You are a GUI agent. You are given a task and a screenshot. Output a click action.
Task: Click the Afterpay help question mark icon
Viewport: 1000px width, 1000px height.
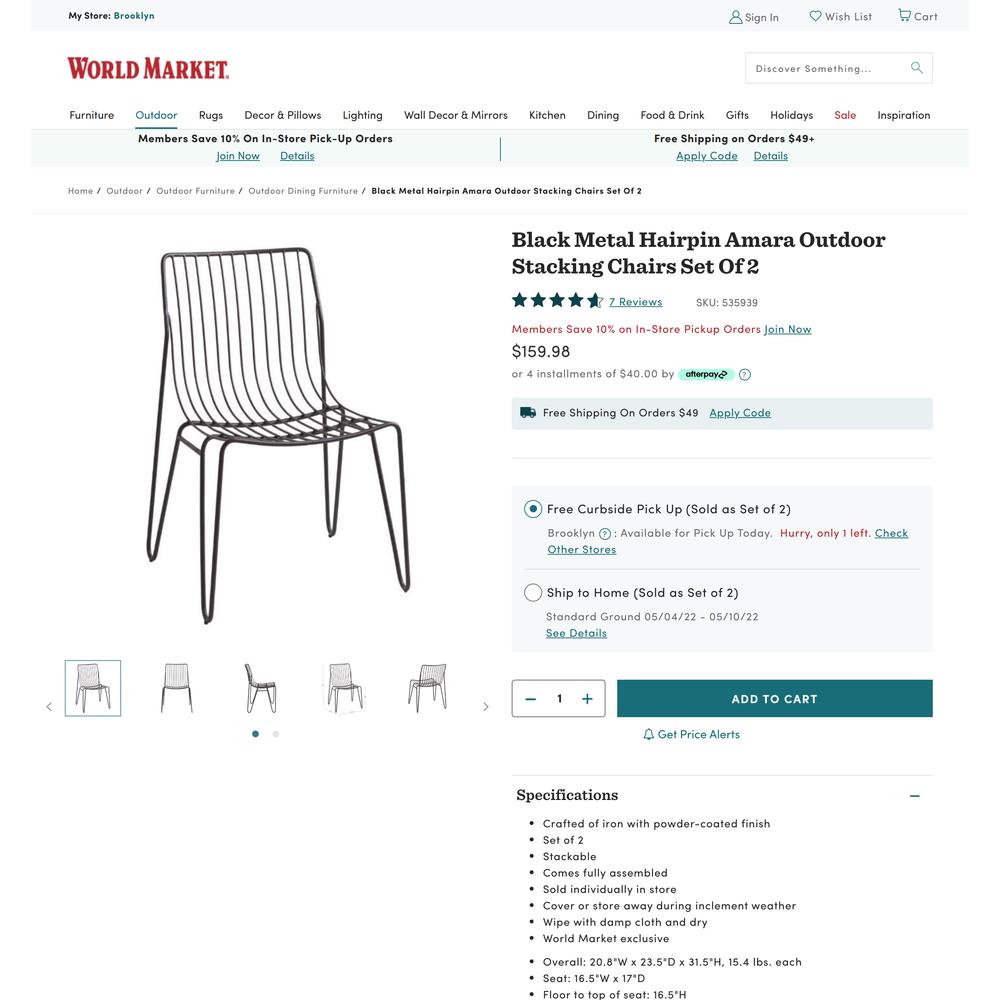744,375
